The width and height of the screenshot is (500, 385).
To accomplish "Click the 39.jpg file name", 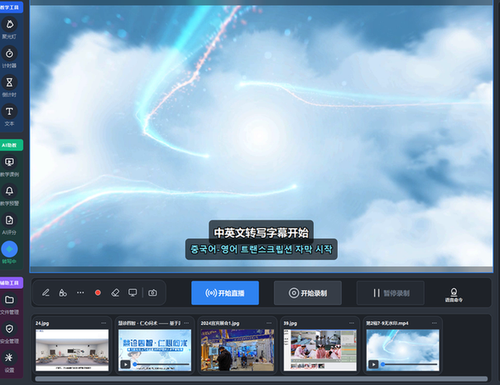I will 290,323.
